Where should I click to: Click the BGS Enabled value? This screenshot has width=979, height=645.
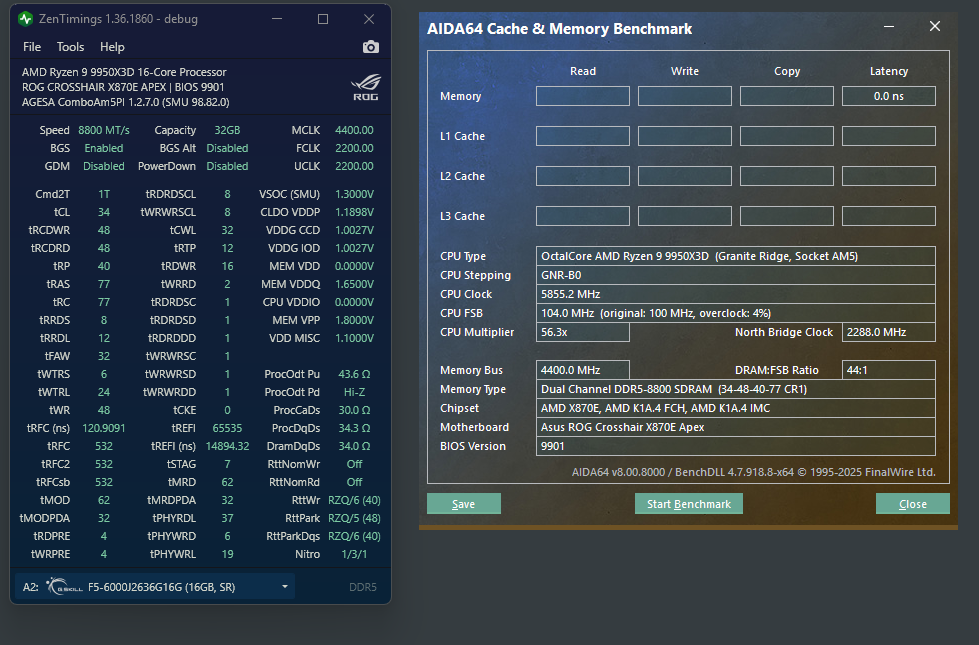click(104, 148)
